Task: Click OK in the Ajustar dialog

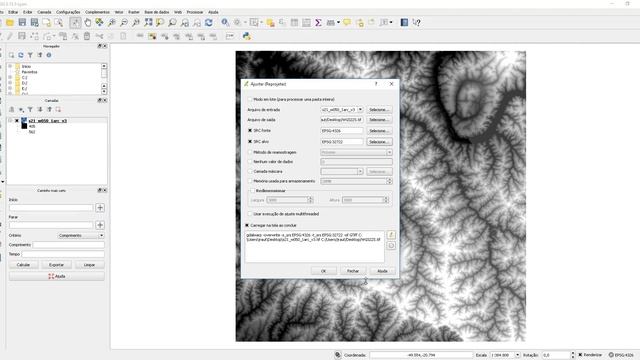Action: pos(324,271)
